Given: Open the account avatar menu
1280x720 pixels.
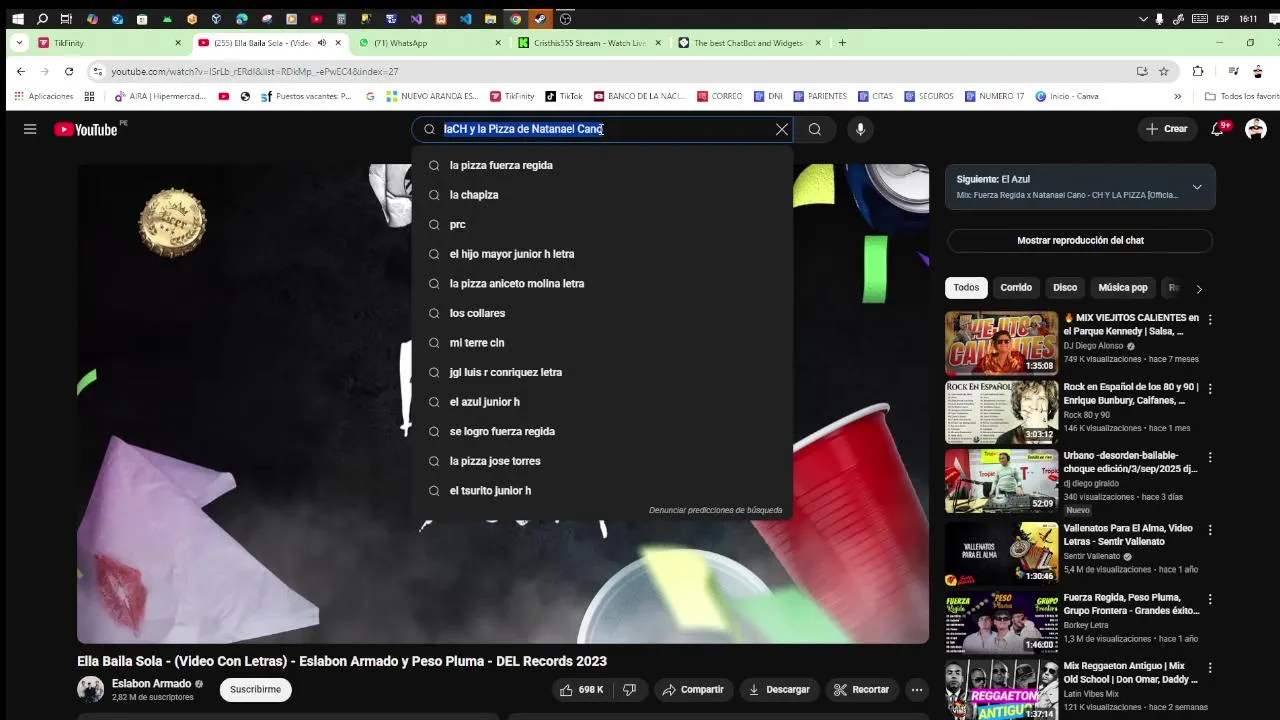Looking at the screenshot, I should 1256,129.
